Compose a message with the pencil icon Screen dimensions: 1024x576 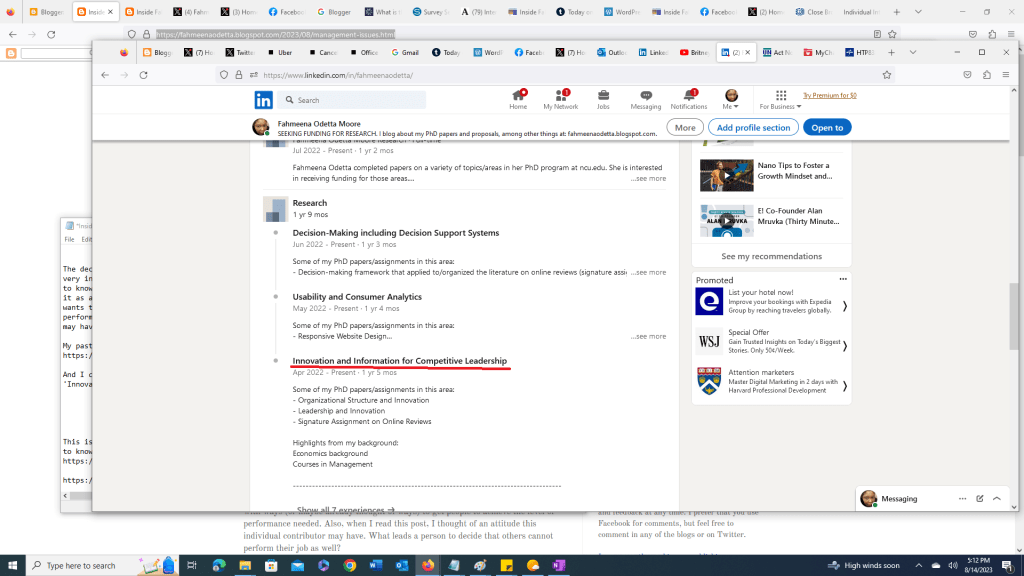978,498
